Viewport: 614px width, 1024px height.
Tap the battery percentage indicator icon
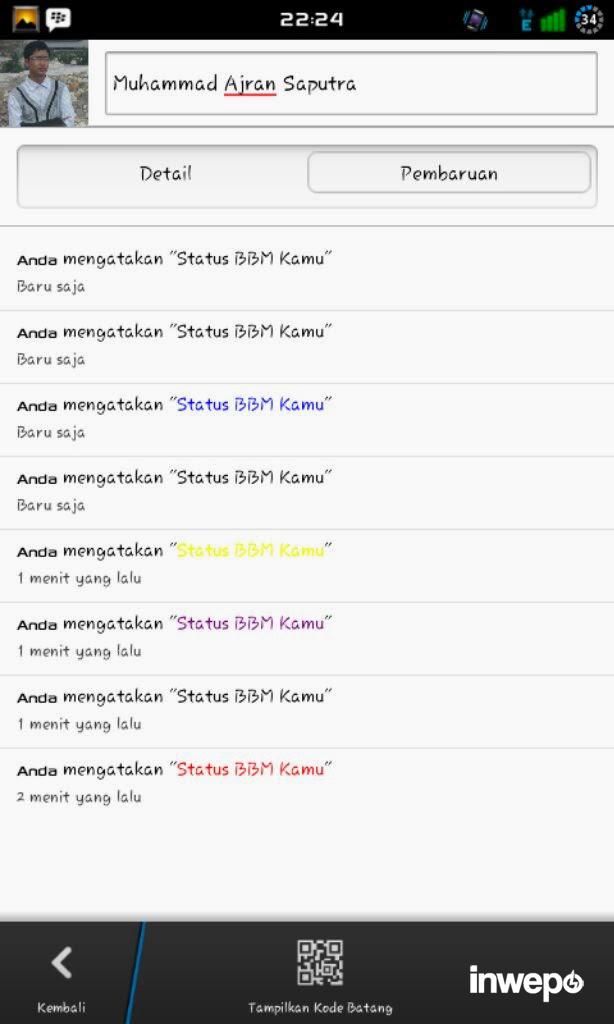click(x=590, y=19)
